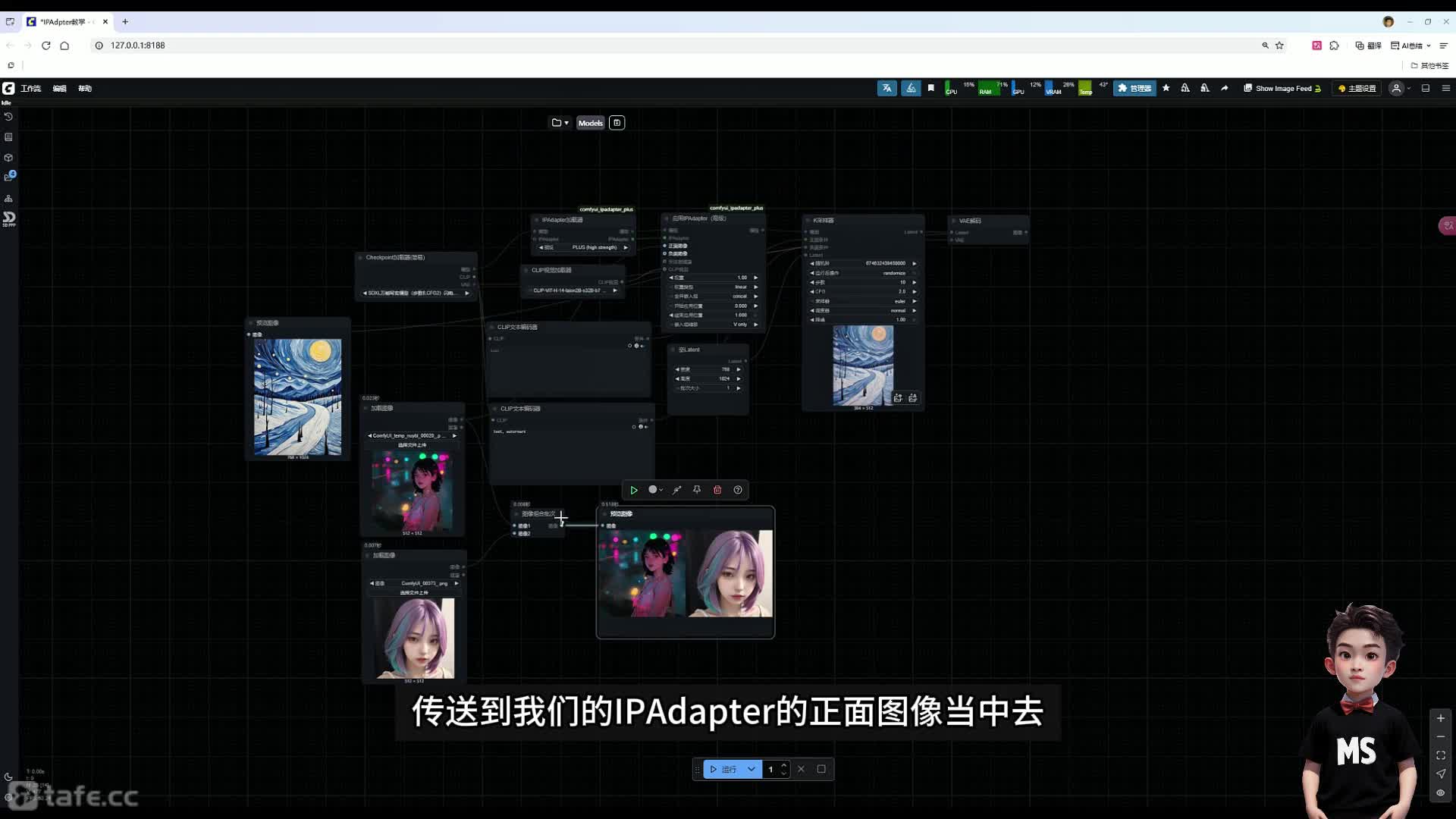This screenshot has height=819, width=1456.
Task: Click the cursor select mode icon
Action: pyautogui.click(x=1441, y=773)
